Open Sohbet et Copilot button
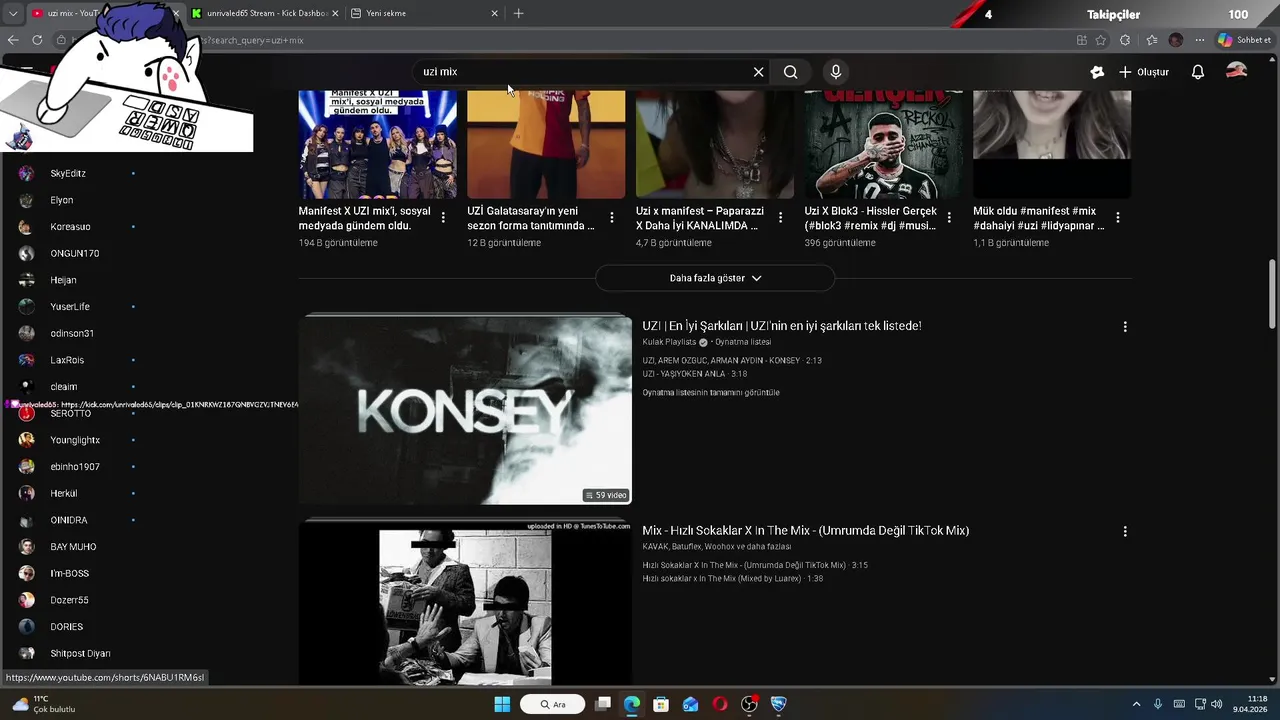1280x720 pixels. pyautogui.click(x=1245, y=40)
